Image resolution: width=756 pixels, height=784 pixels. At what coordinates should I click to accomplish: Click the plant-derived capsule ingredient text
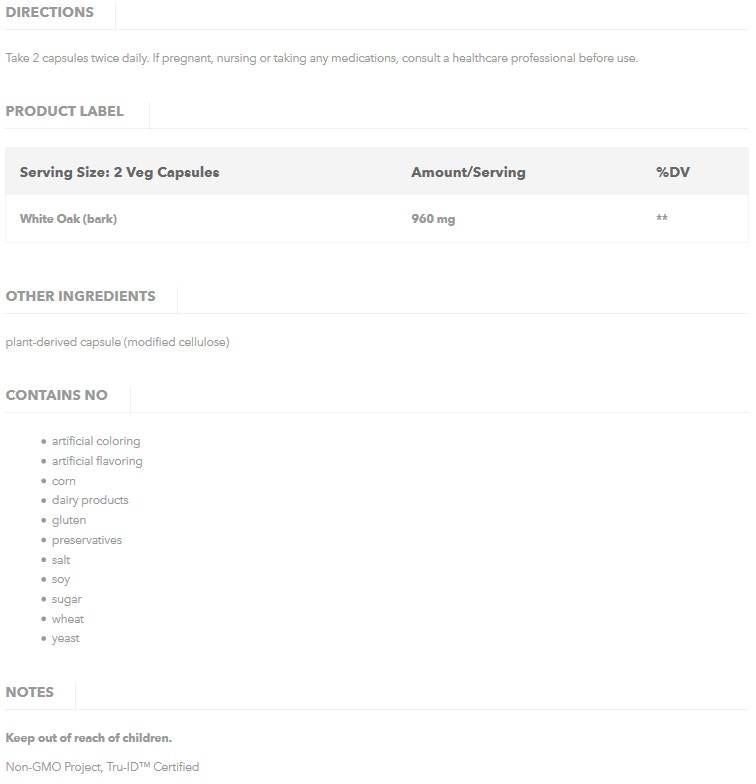point(118,342)
